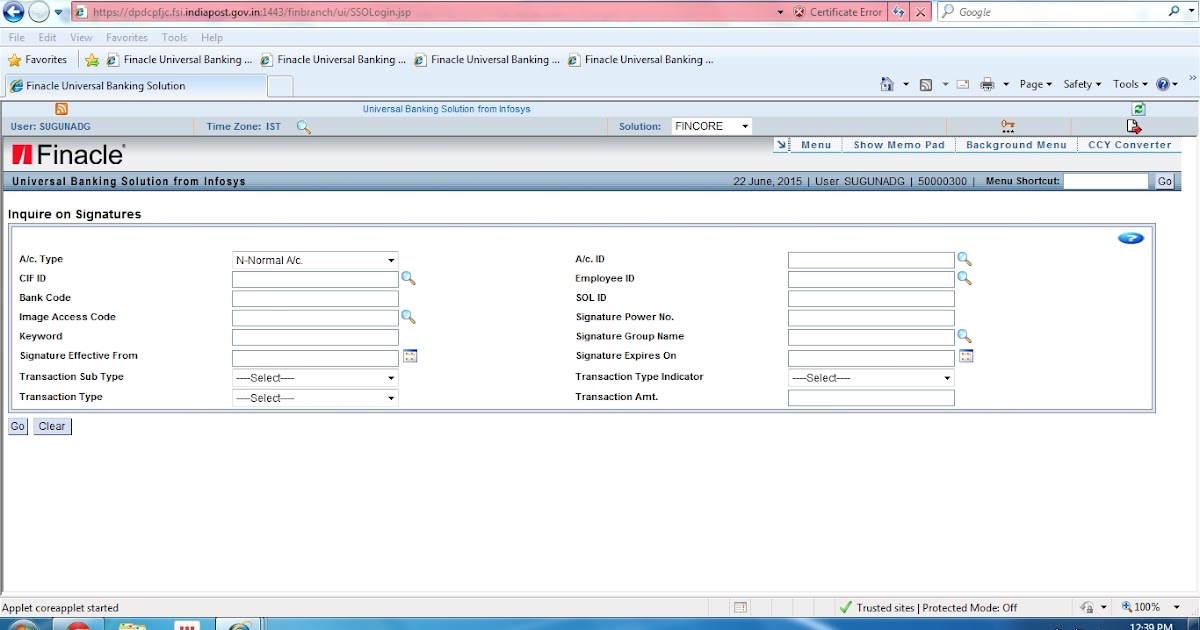Screen dimensions: 1200x630
Task: Click the blue arrow icon left of Menu
Action: click(782, 145)
